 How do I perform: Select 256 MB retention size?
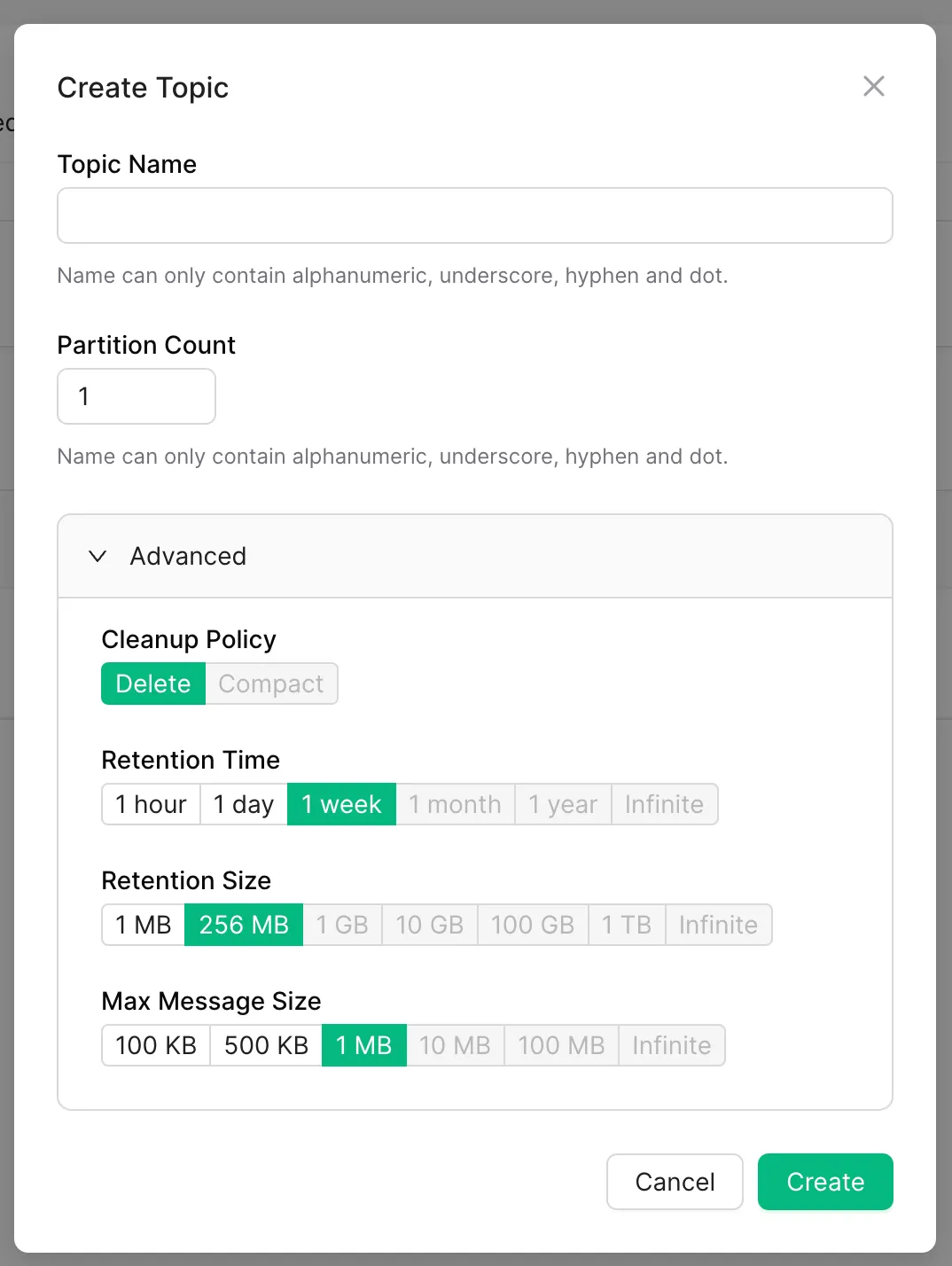point(244,925)
